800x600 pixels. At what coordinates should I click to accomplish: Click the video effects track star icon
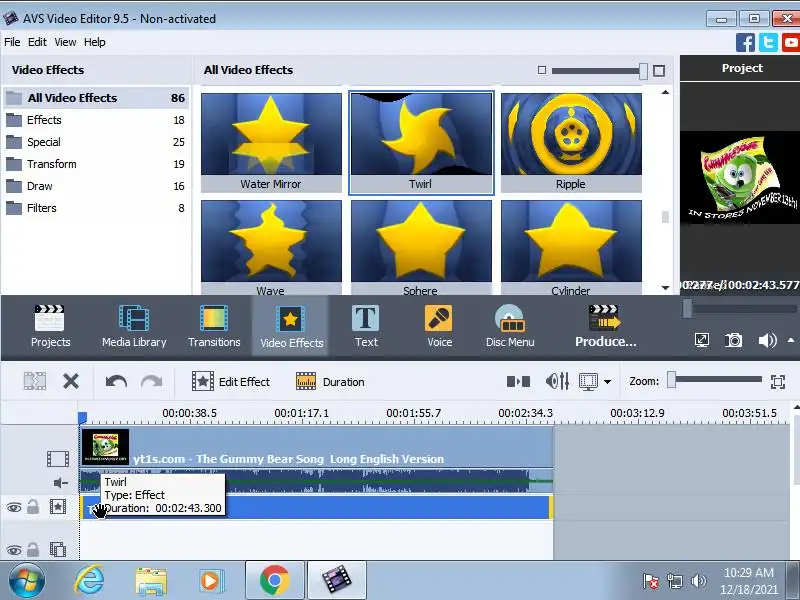(x=58, y=507)
